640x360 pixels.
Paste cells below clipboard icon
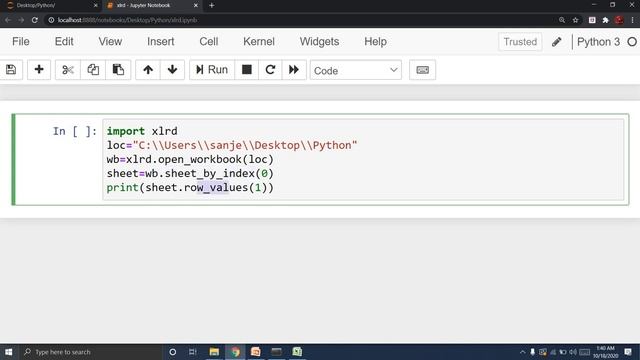tap(118, 70)
